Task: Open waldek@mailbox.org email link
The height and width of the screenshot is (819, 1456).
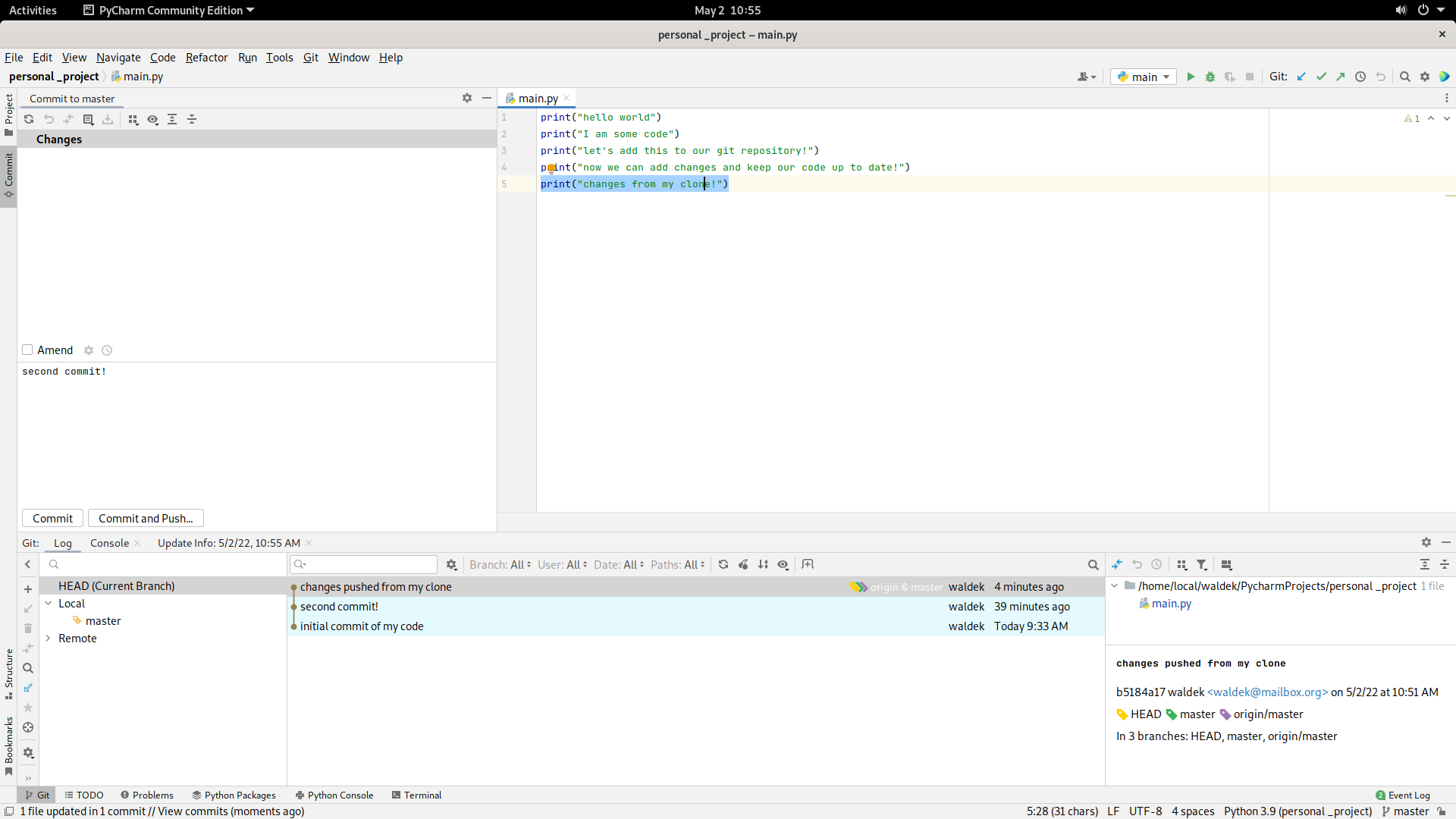Action: (x=1267, y=692)
